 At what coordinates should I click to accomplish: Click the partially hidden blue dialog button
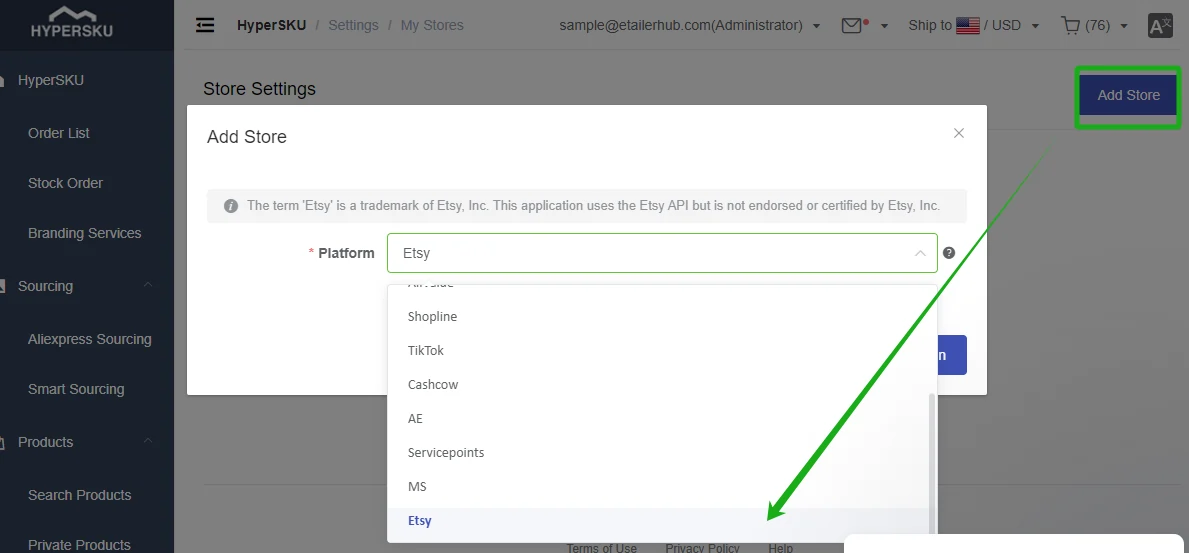[x=952, y=355]
